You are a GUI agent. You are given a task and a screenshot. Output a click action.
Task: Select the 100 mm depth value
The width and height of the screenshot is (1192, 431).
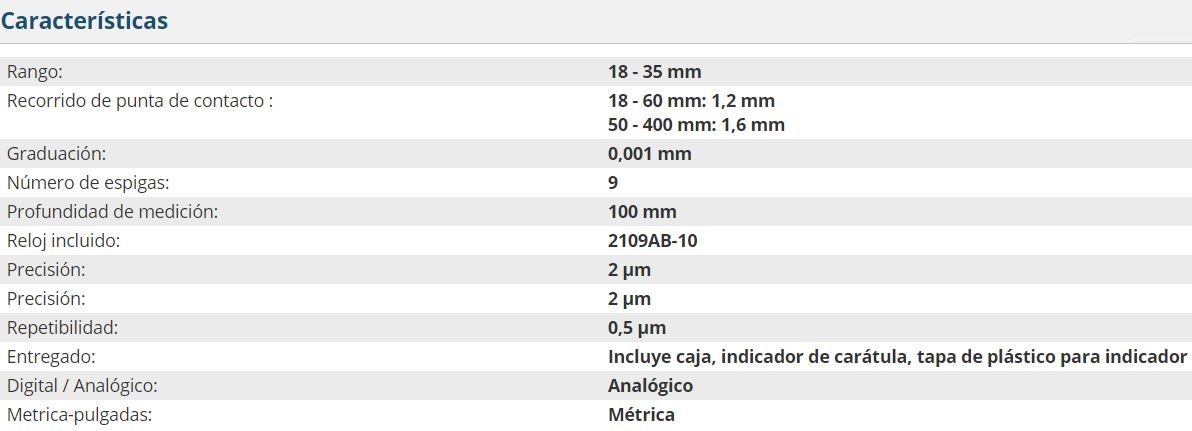point(642,212)
